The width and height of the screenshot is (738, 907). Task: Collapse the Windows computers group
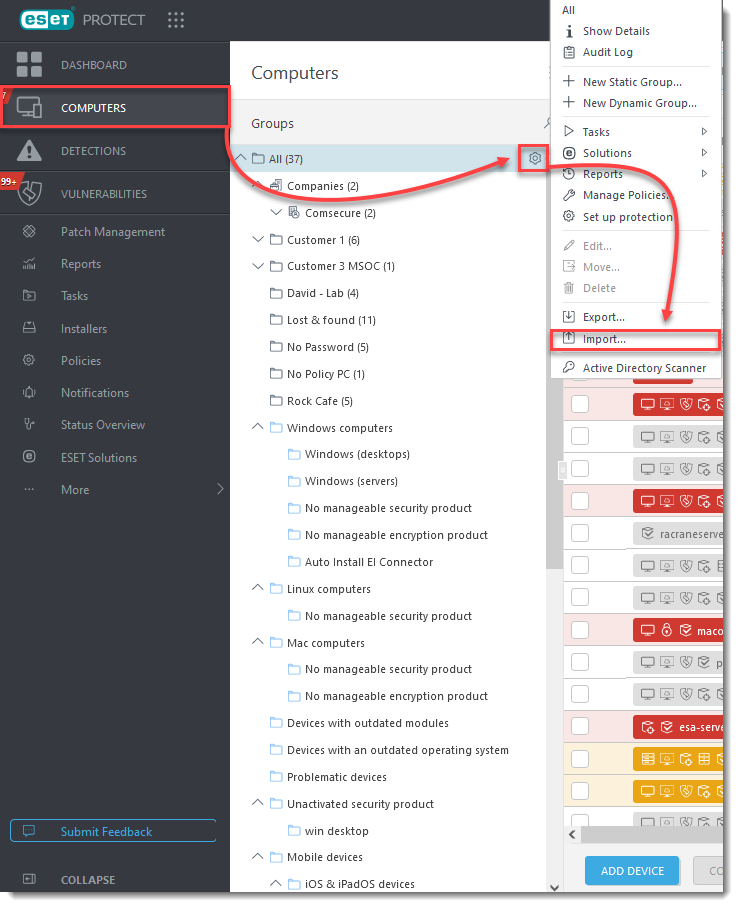pyautogui.click(x=258, y=427)
